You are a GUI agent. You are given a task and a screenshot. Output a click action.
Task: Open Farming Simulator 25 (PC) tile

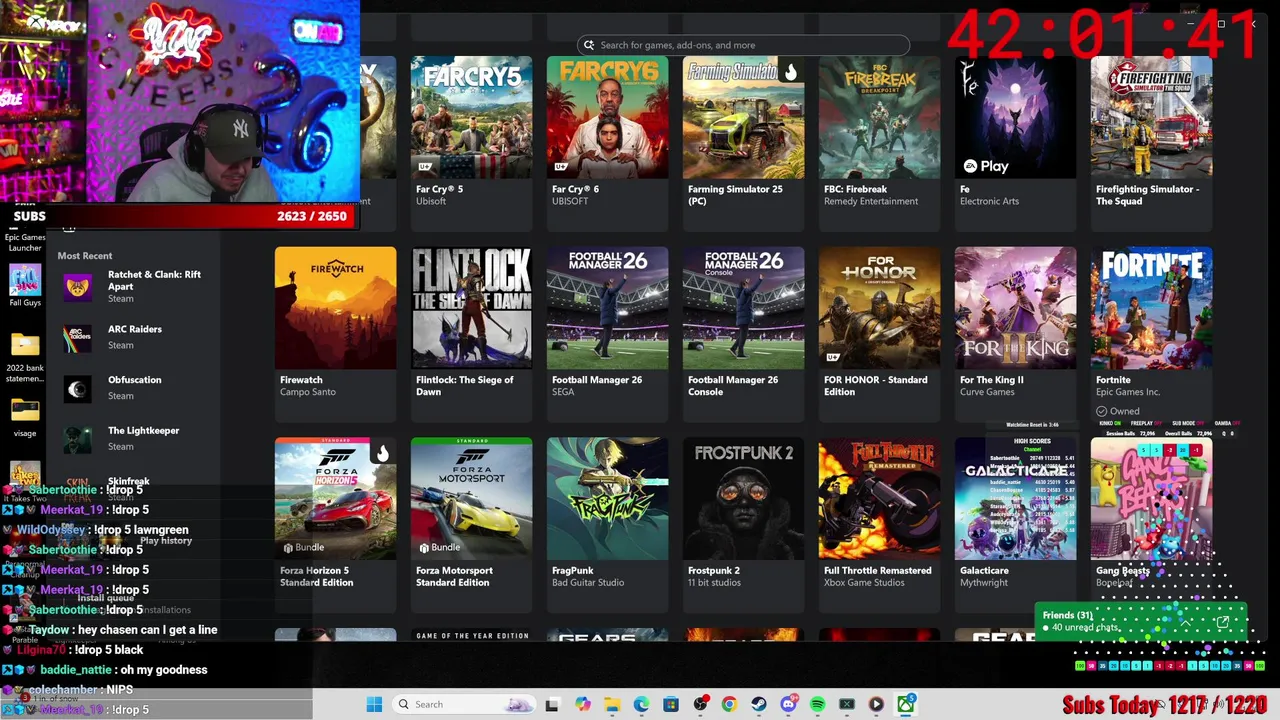tap(743, 143)
